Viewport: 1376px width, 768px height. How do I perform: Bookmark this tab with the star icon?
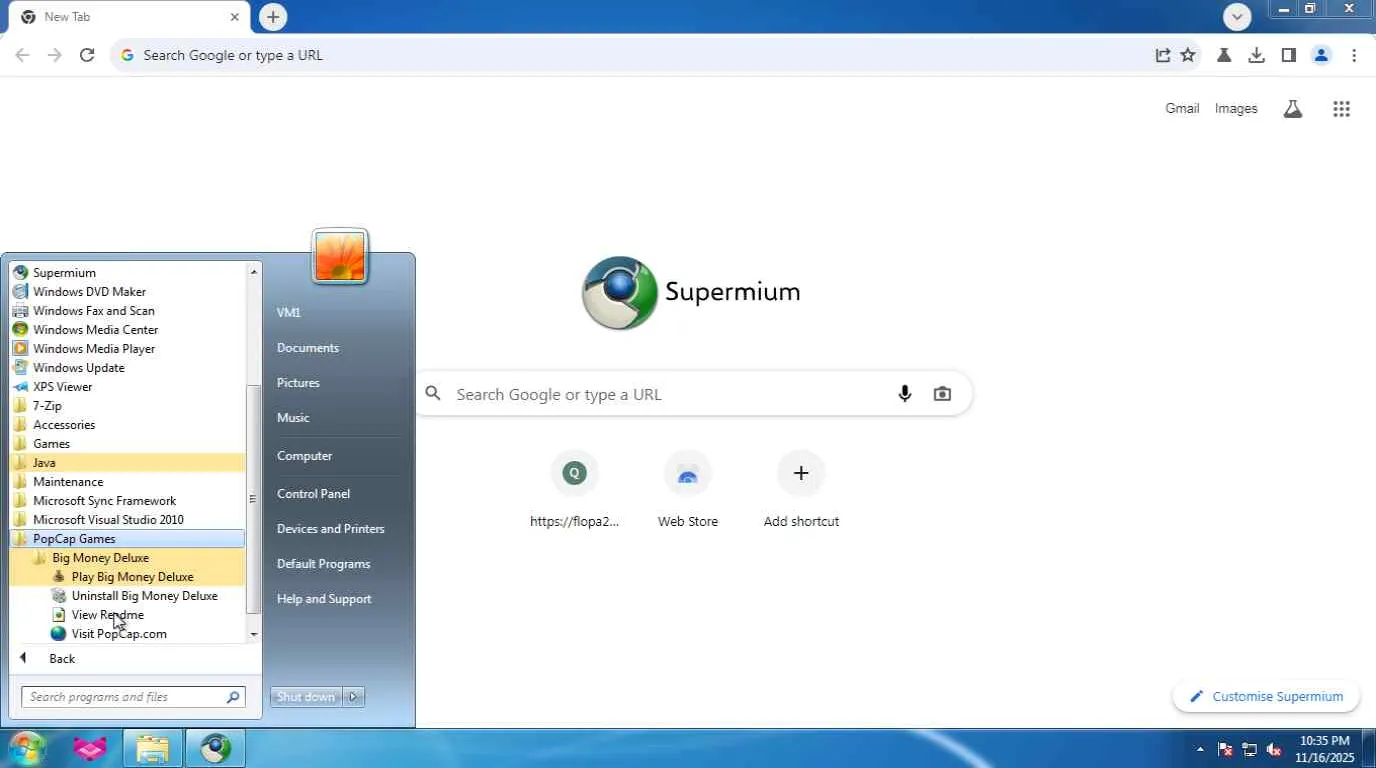coord(1188,55)
